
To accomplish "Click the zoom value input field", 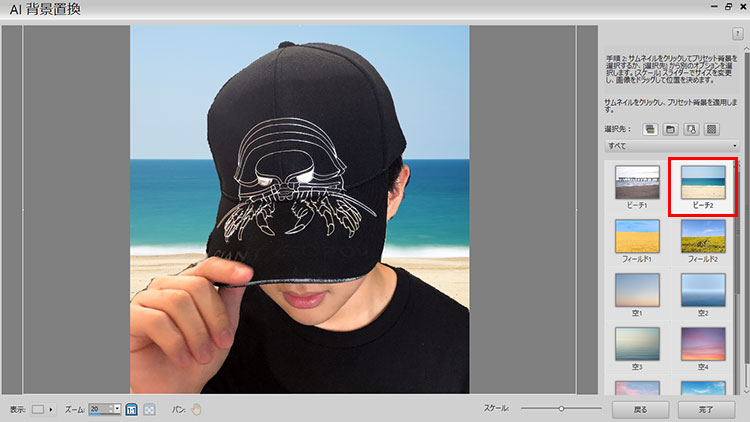I will pos(98,409).
